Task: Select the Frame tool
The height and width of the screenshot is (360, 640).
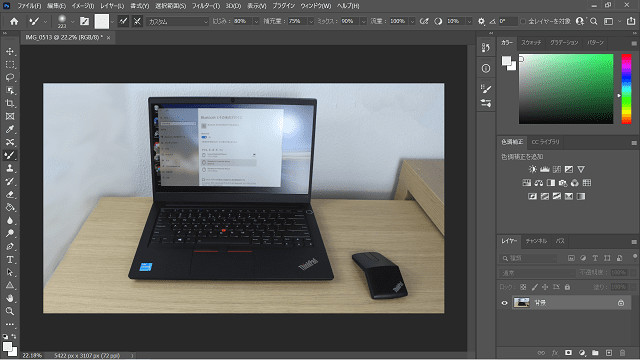Action: [10, 116]
